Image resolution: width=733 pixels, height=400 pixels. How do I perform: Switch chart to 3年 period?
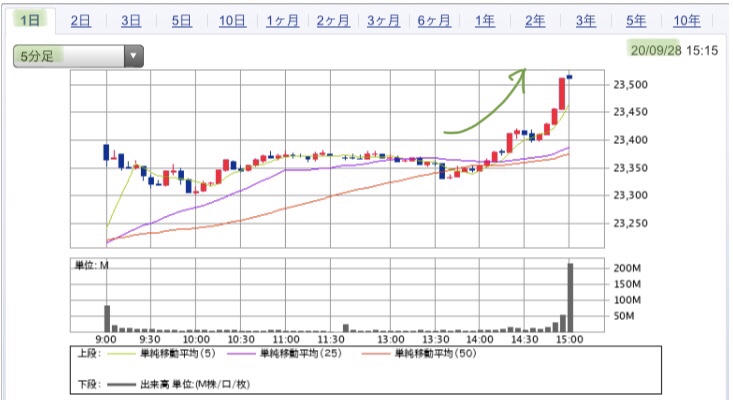[x=586, y=21]
